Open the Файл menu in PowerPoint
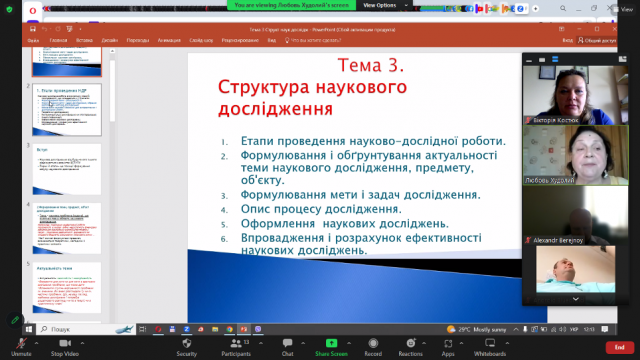Screen dimensions: 640x360 (x=33, y=40)
